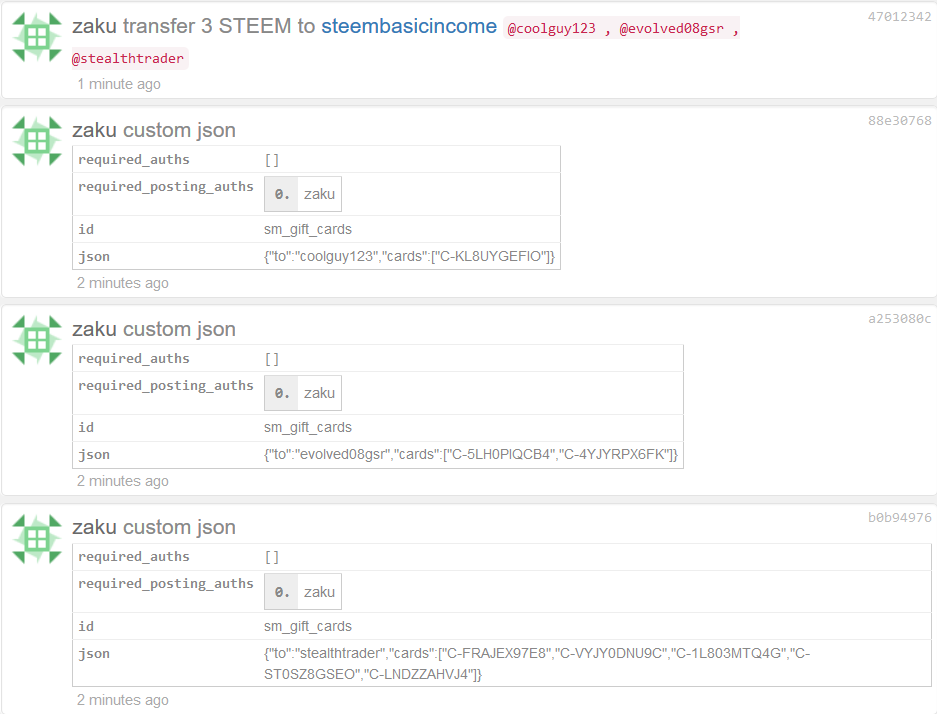
Task: Open transaction hash 88e30768
Action: pos(899,121)
